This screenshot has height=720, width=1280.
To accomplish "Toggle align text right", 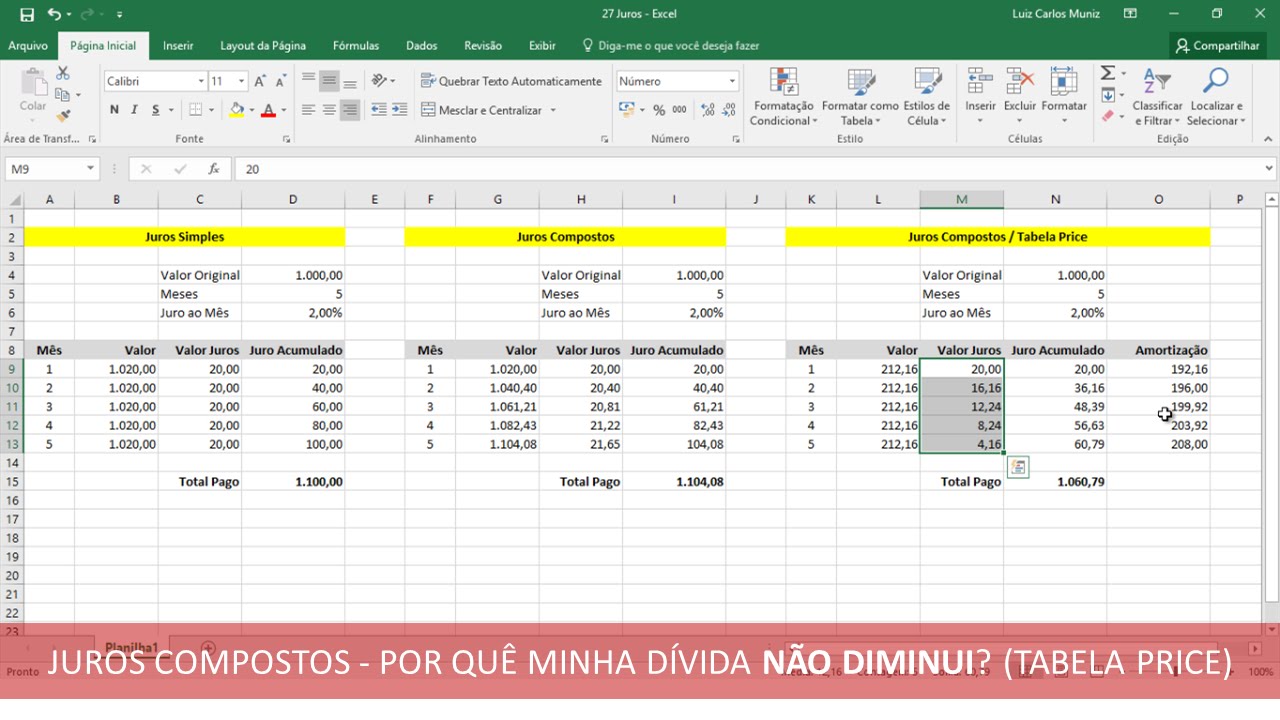I will point(349,110).
